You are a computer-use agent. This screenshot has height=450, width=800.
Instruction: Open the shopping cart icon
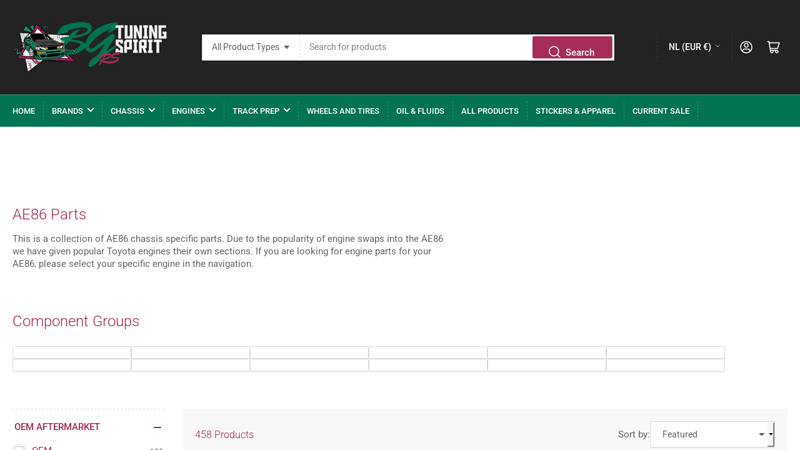(773, 47)
